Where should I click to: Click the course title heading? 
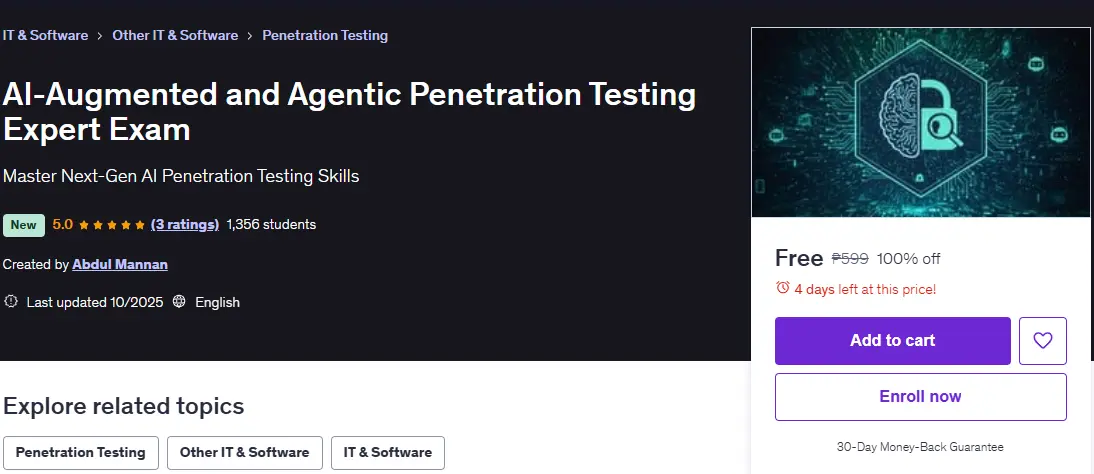(349, 112)
